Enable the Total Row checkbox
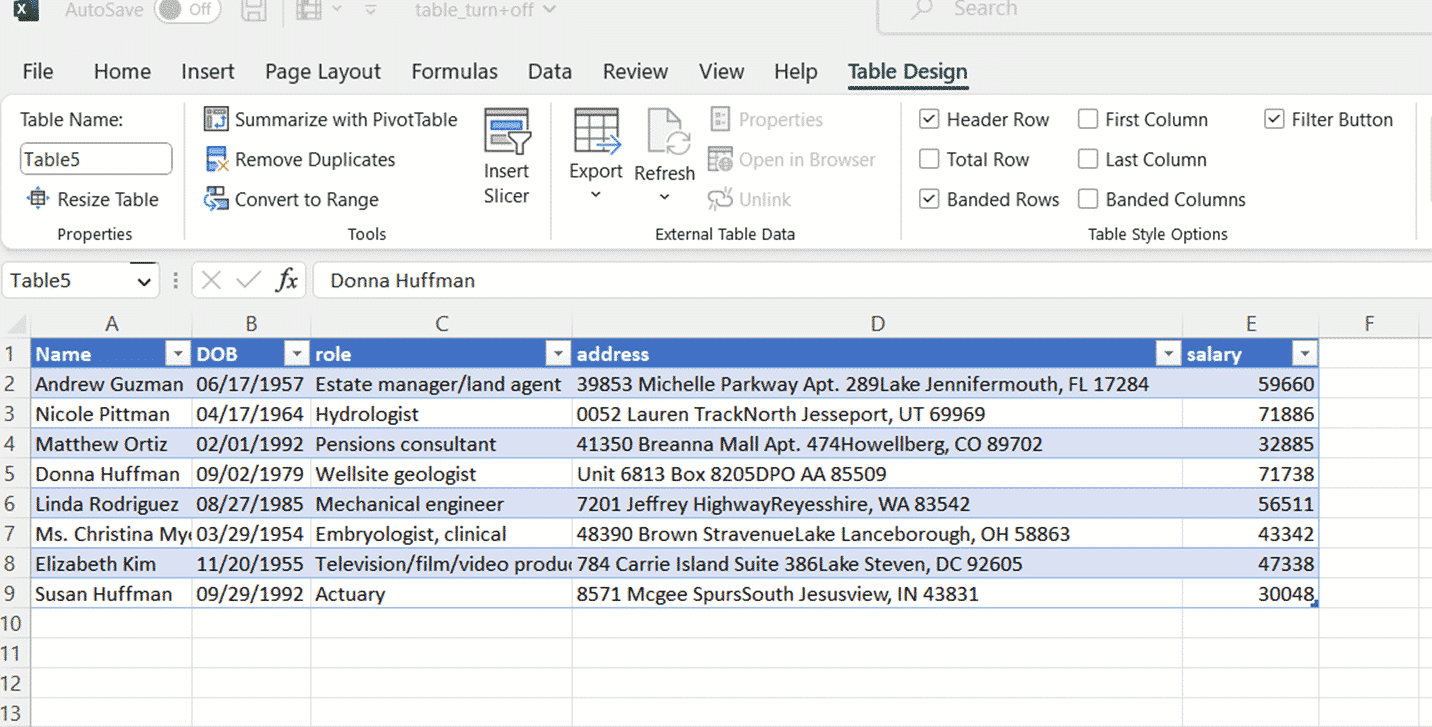The image size is (1432, 727). coord(929,160)
